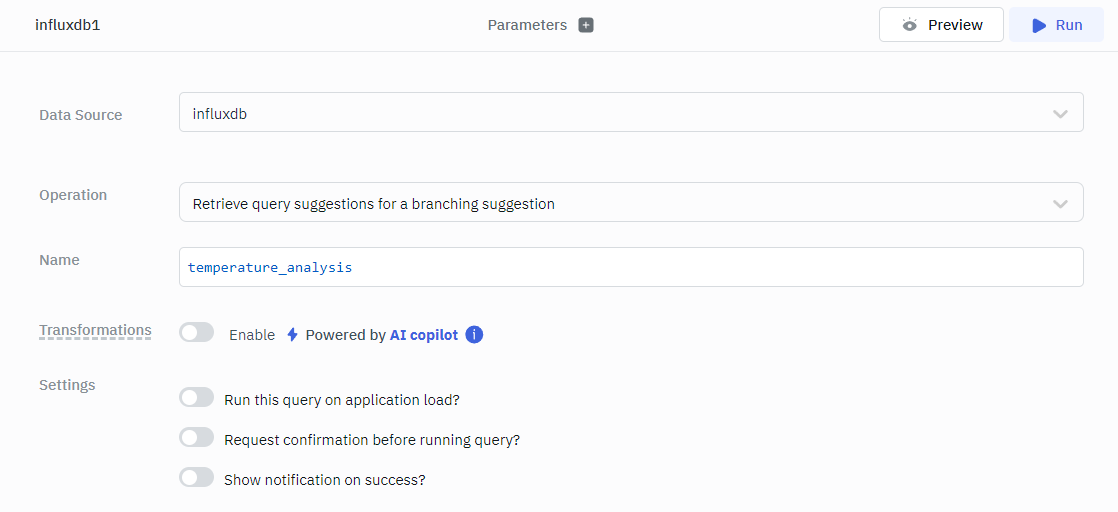Follow the AI copilot link
The width and height of the screenshot is (1118, 512).
click(424, 335)
